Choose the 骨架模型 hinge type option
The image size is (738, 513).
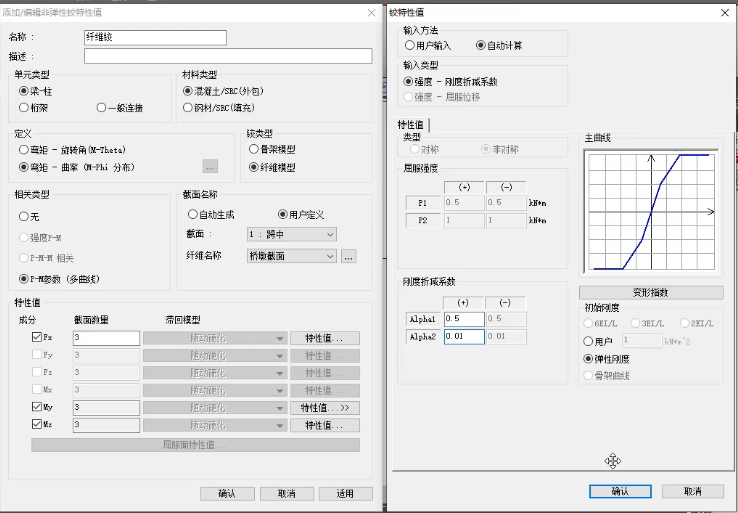point(253,149)
